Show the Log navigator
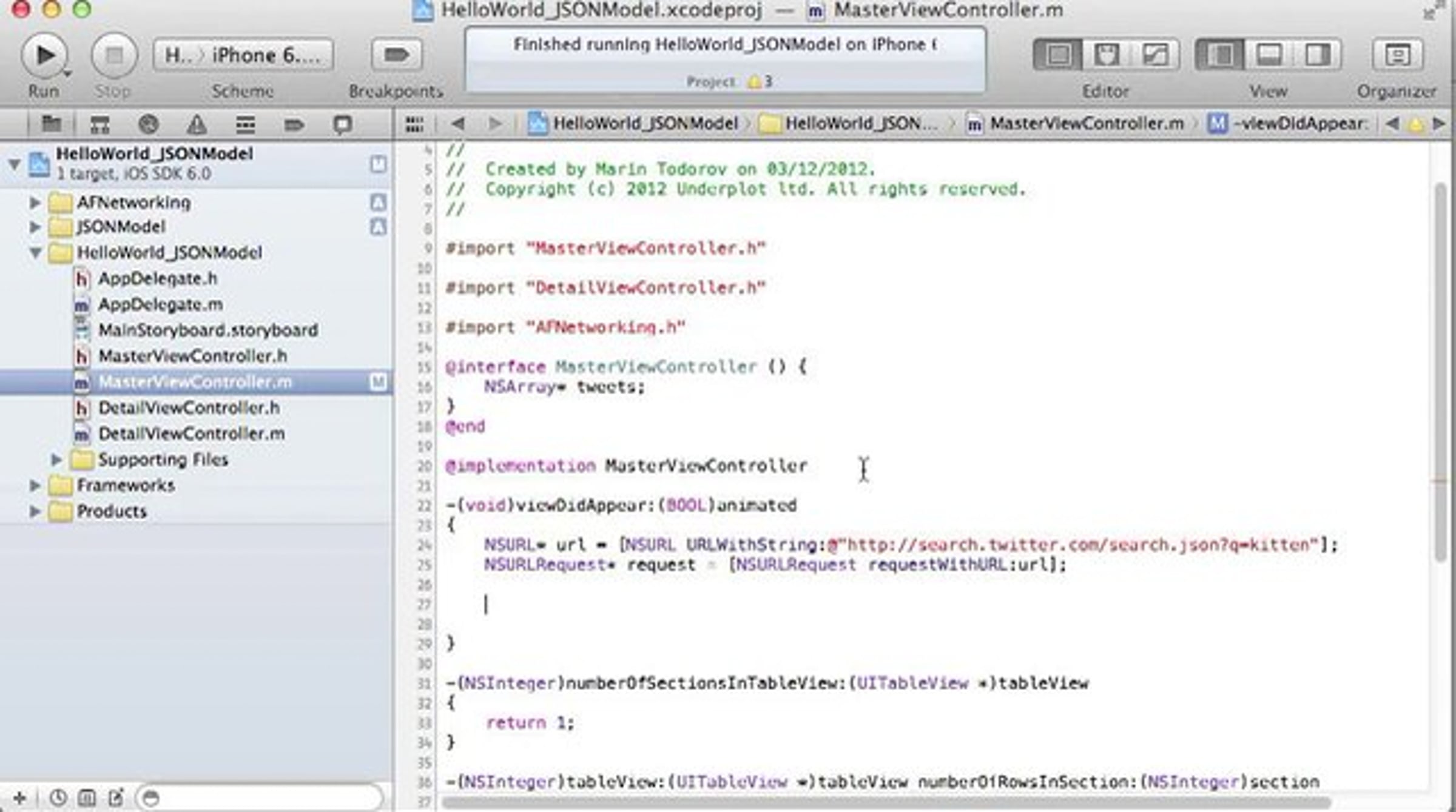 [x=342, y=124]
